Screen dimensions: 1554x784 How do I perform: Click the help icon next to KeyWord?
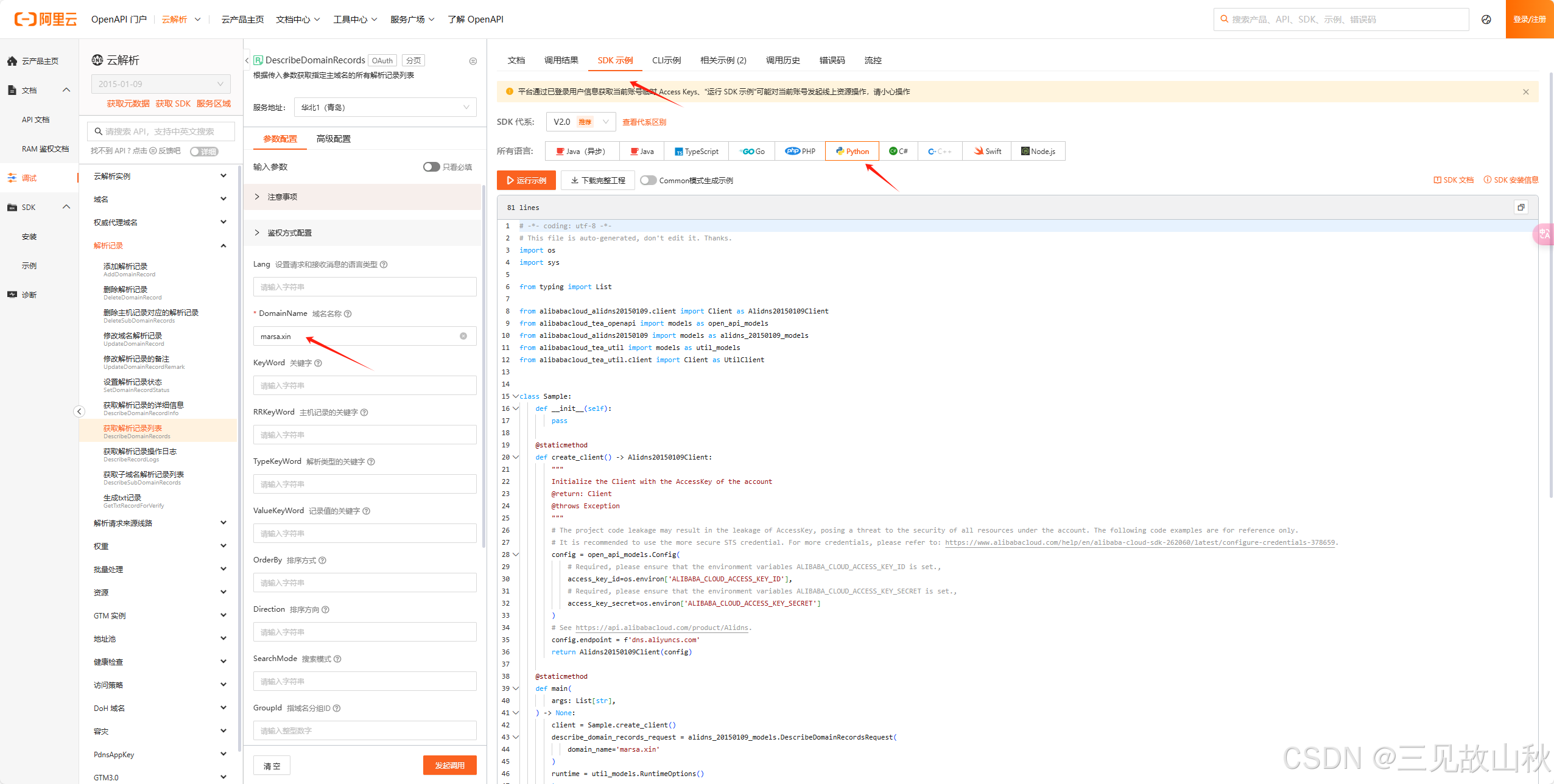click(x=318, y=363)
